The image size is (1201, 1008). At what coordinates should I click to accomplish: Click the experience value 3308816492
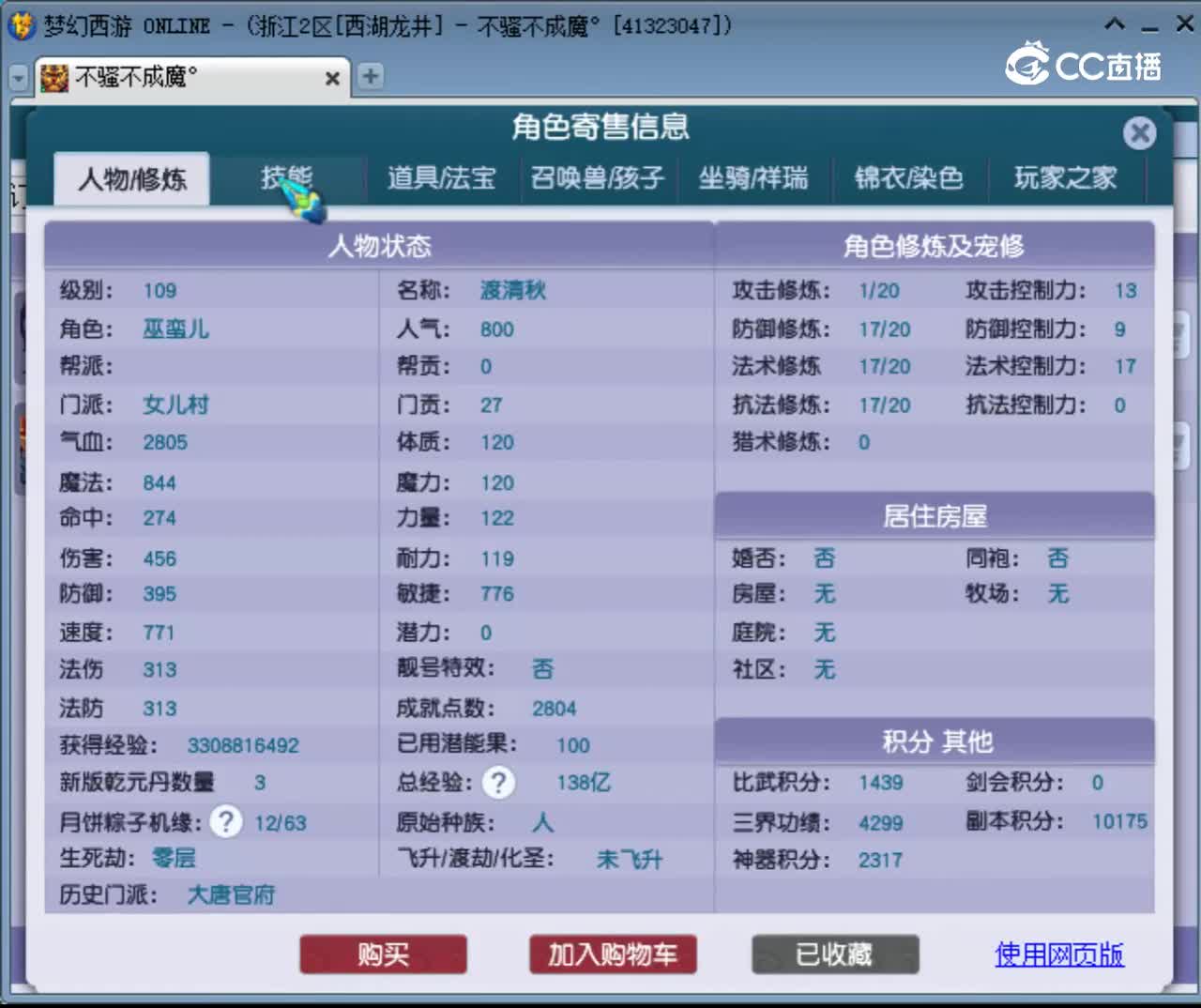click(243, 746)
